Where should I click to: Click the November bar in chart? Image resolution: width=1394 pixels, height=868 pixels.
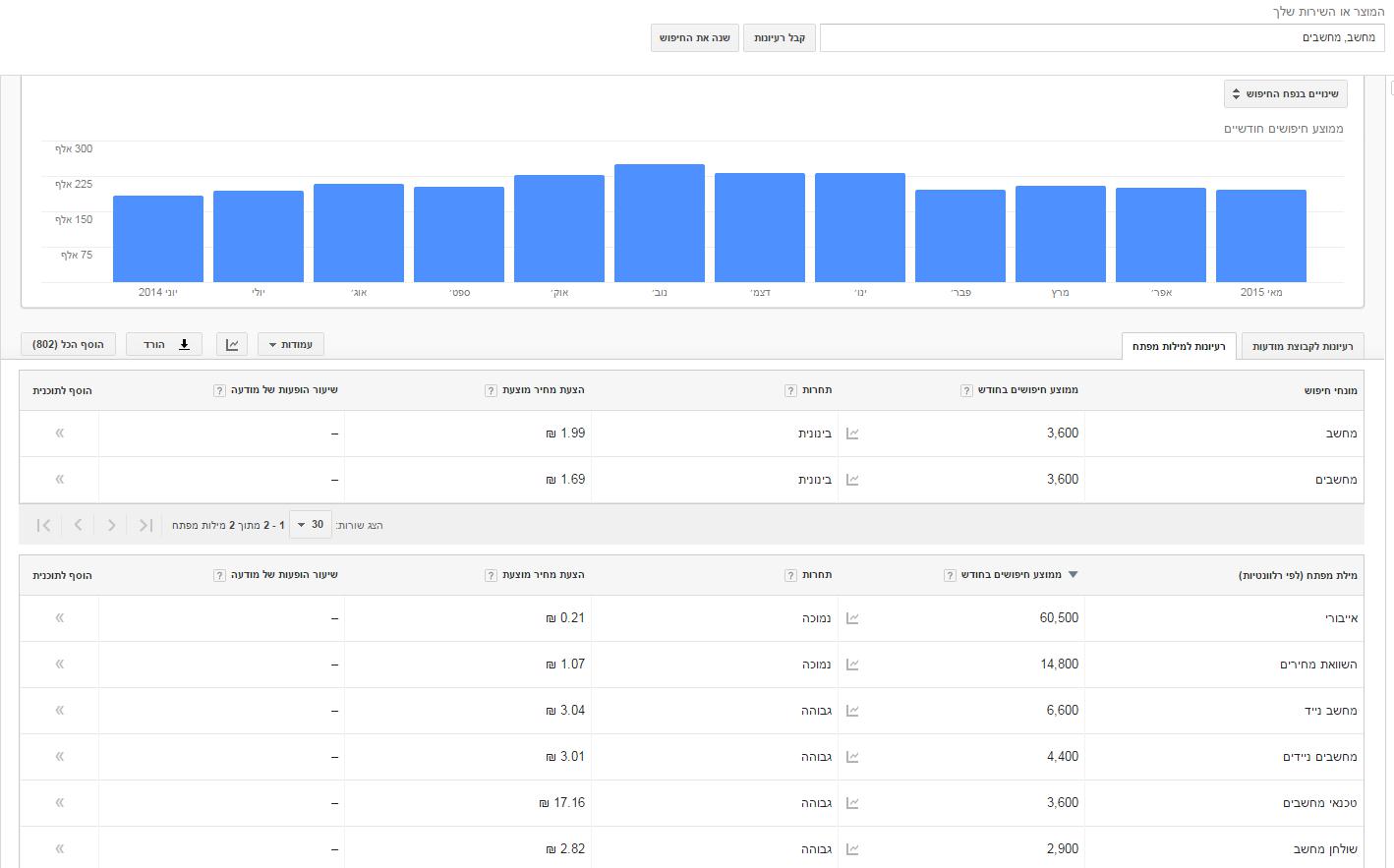(660, 223)
